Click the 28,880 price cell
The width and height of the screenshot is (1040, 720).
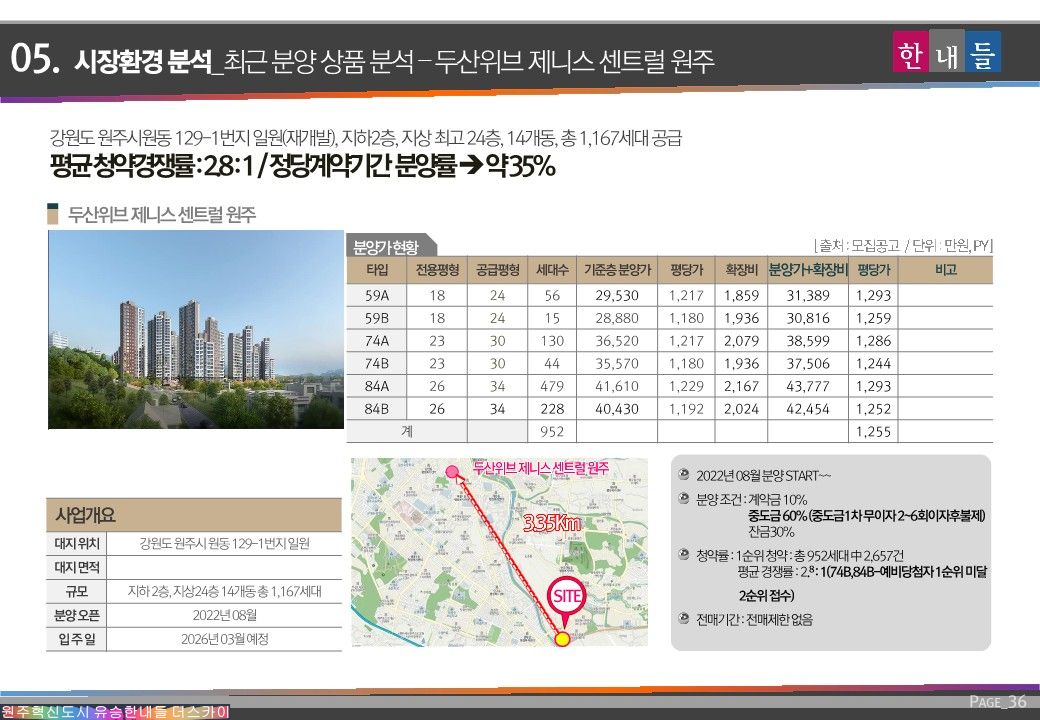[x=617, y=318]
